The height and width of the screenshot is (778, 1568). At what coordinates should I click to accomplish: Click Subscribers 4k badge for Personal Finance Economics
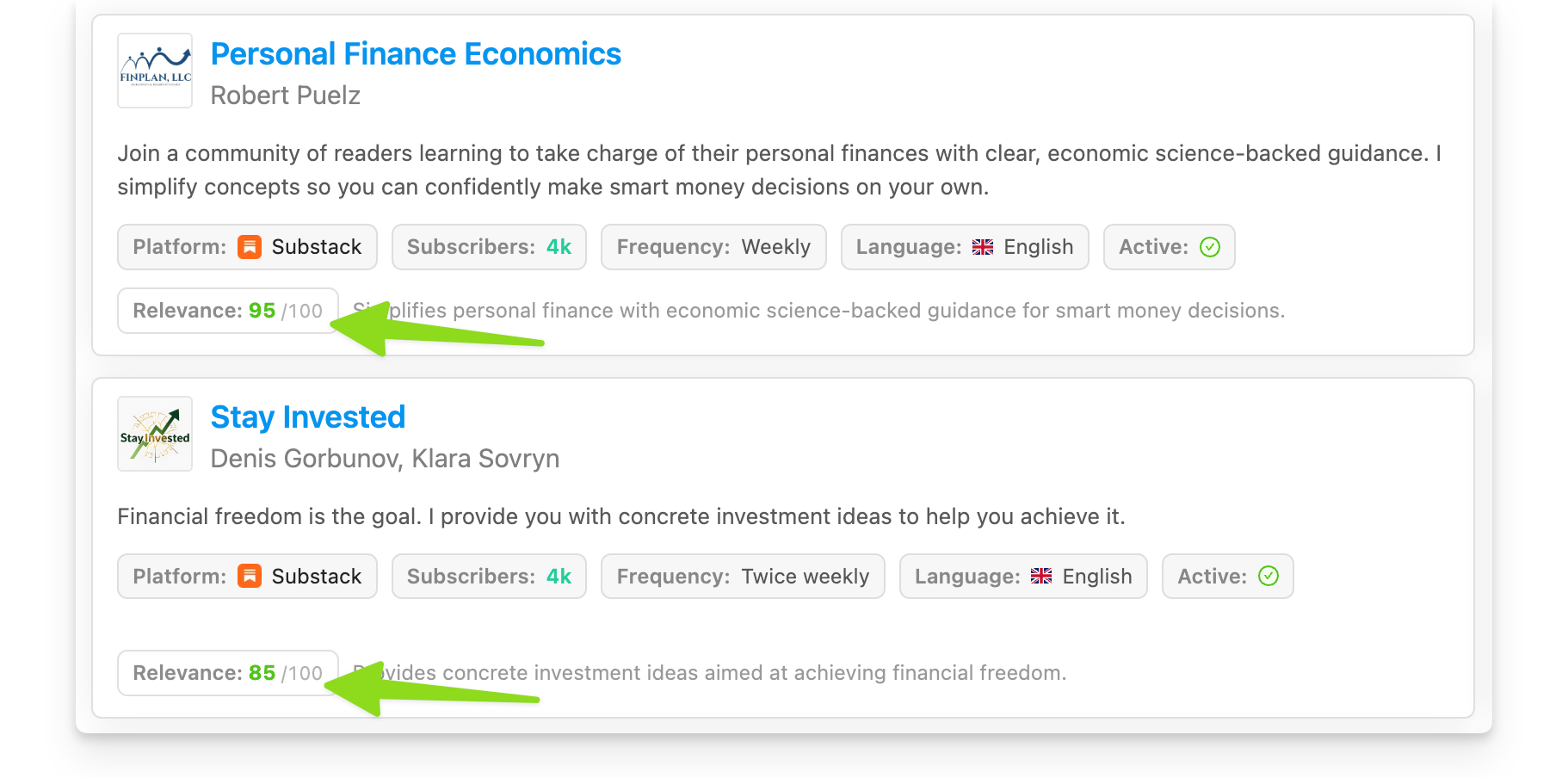point(489,247)
